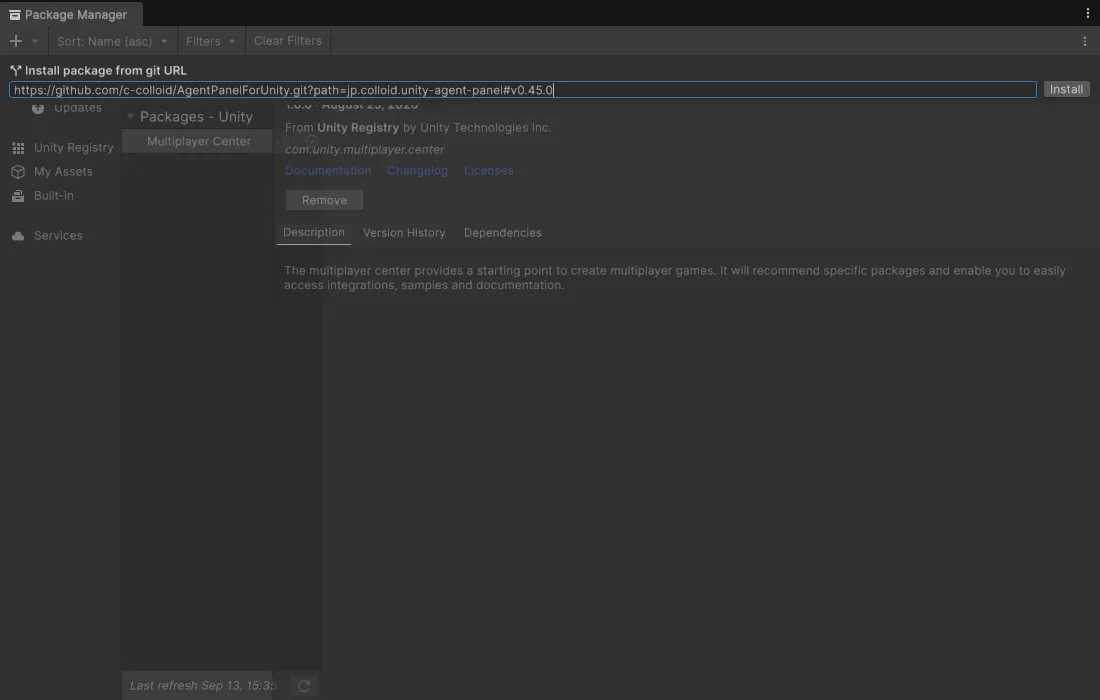Click the My Assets cube icon
The height and width of the screenshot is (700, 1100).
click(x=18, y=172)
